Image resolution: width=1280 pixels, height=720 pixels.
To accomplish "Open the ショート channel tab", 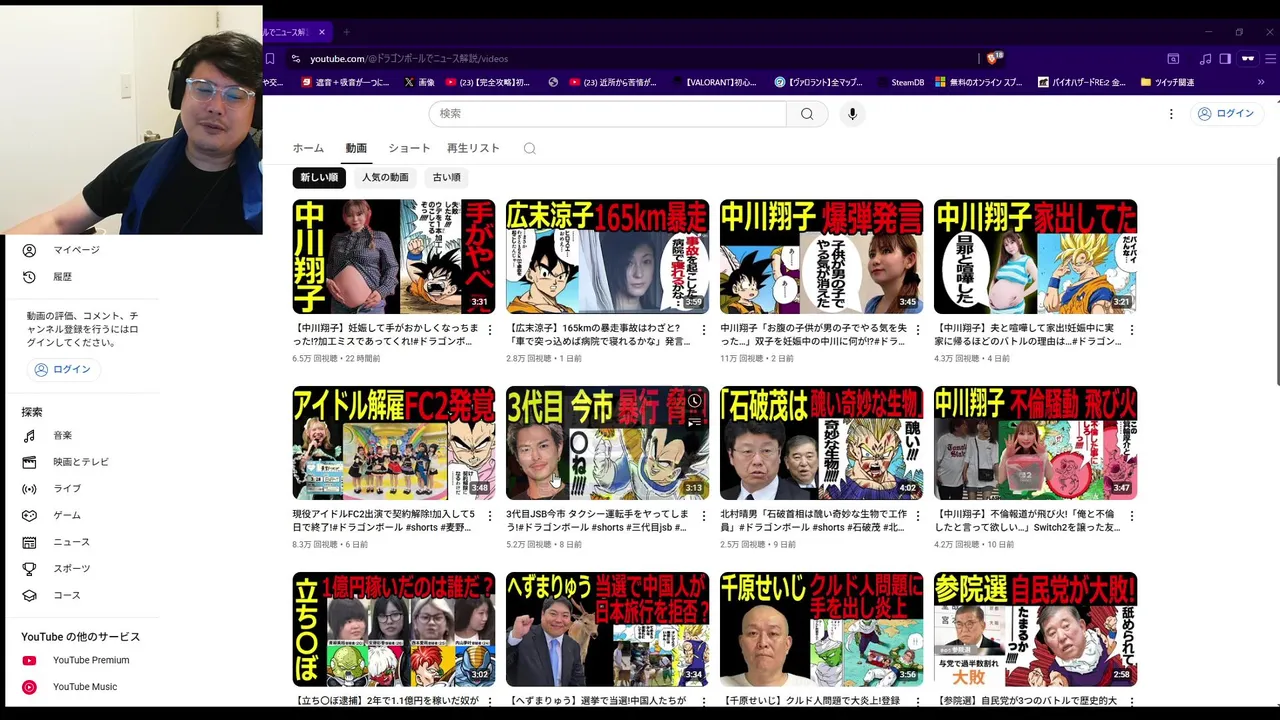I will [409, 148].
